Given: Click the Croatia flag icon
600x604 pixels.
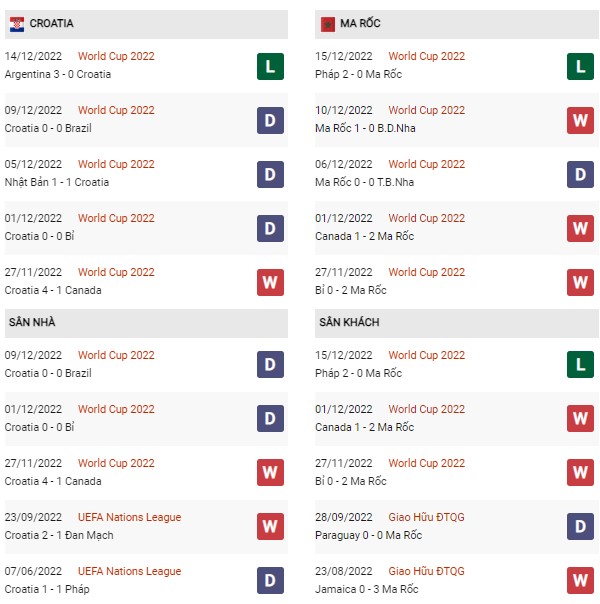Looking at the screenshot, I should (x=17, y=23).
